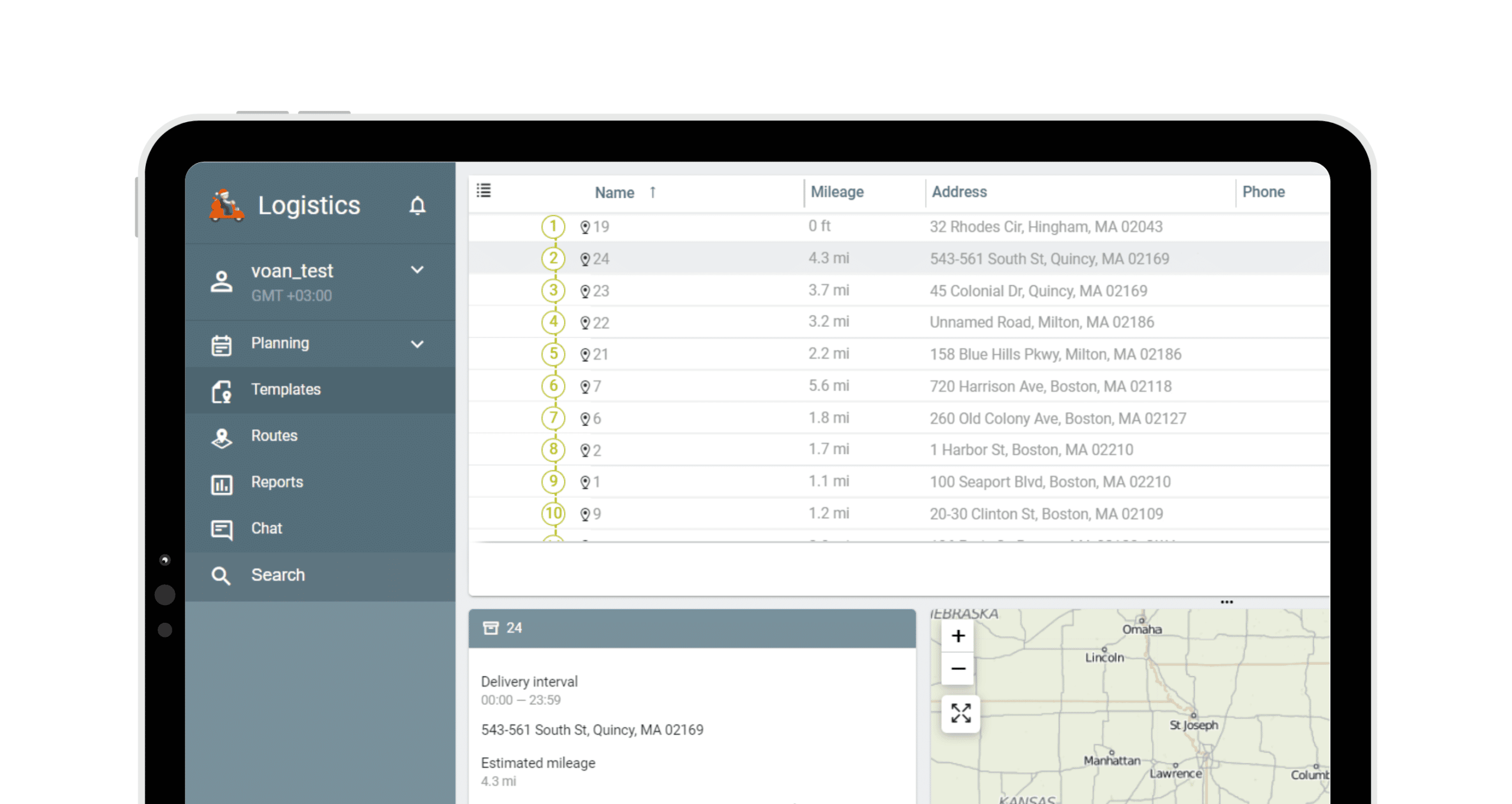Click Search in the sidebar
The height and width of the screenshot is (804, 1512).
point(278,575)
